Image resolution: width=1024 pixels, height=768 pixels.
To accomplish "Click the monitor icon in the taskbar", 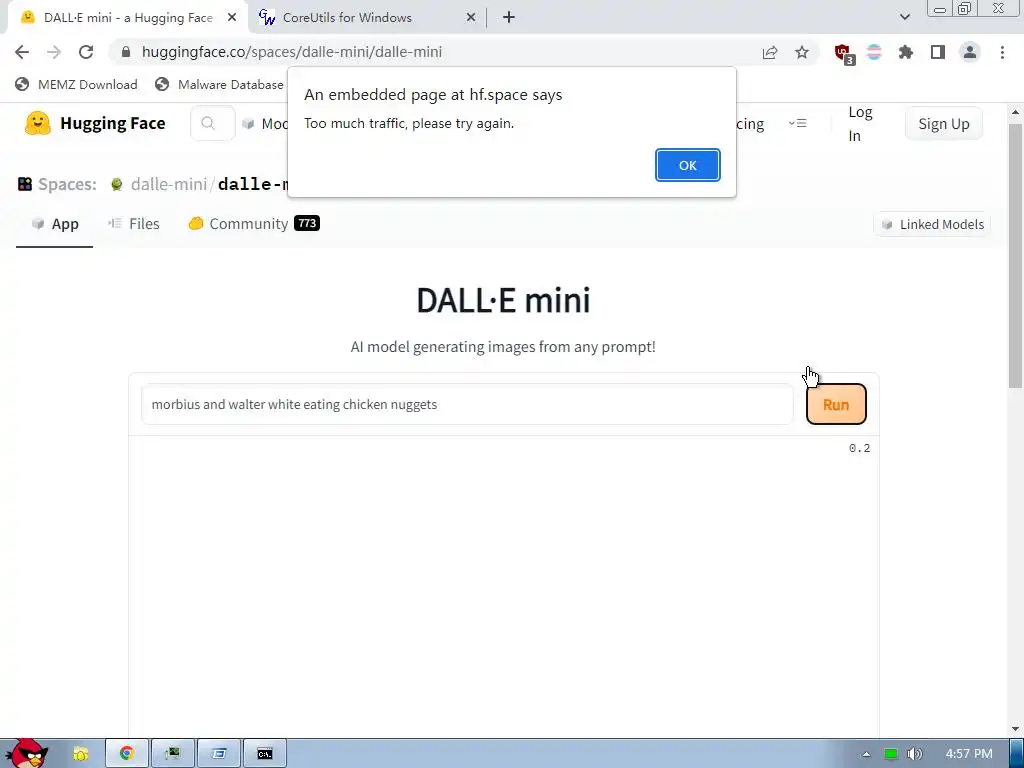I will tap(172, 754).
